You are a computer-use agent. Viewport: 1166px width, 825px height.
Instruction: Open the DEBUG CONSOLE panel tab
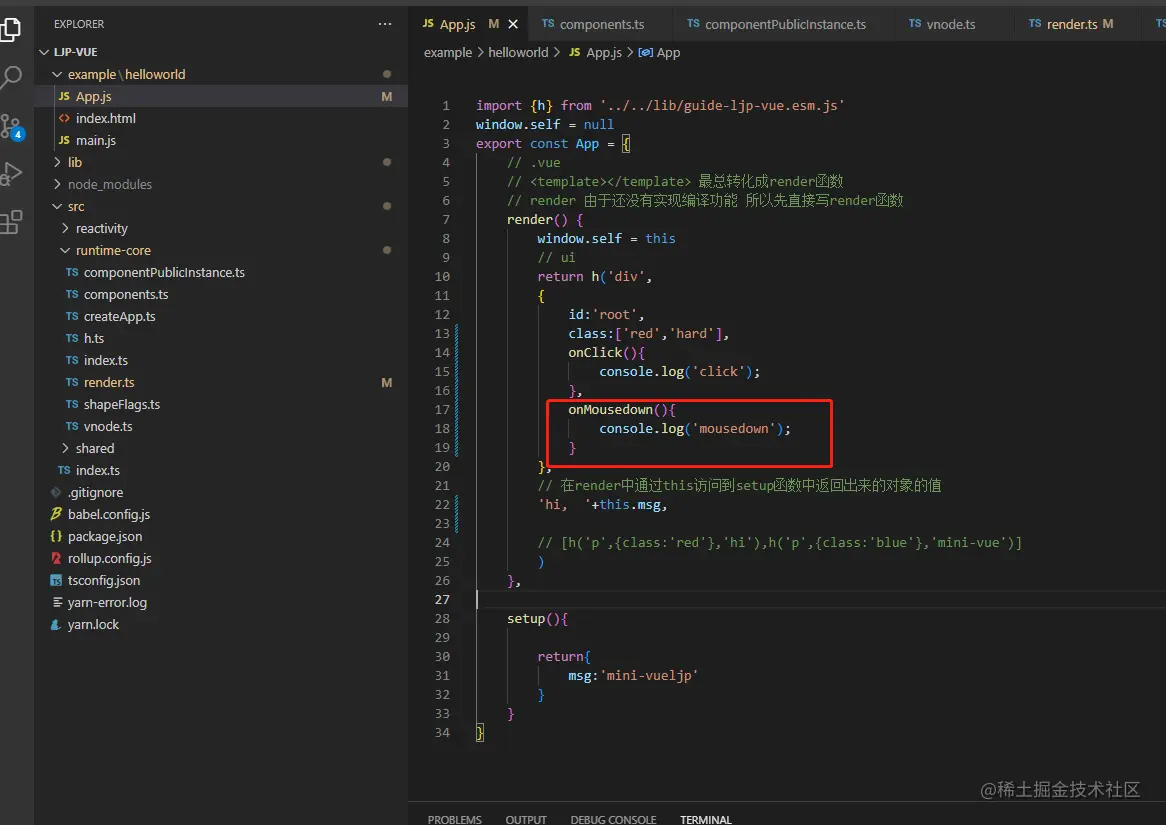(x=613, y=819)
